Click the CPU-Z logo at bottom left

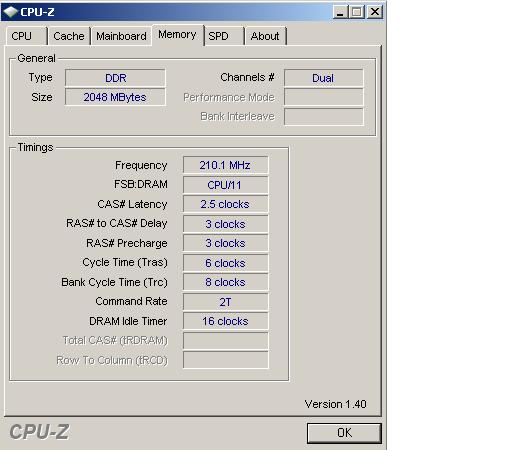[x=39, y=432]
